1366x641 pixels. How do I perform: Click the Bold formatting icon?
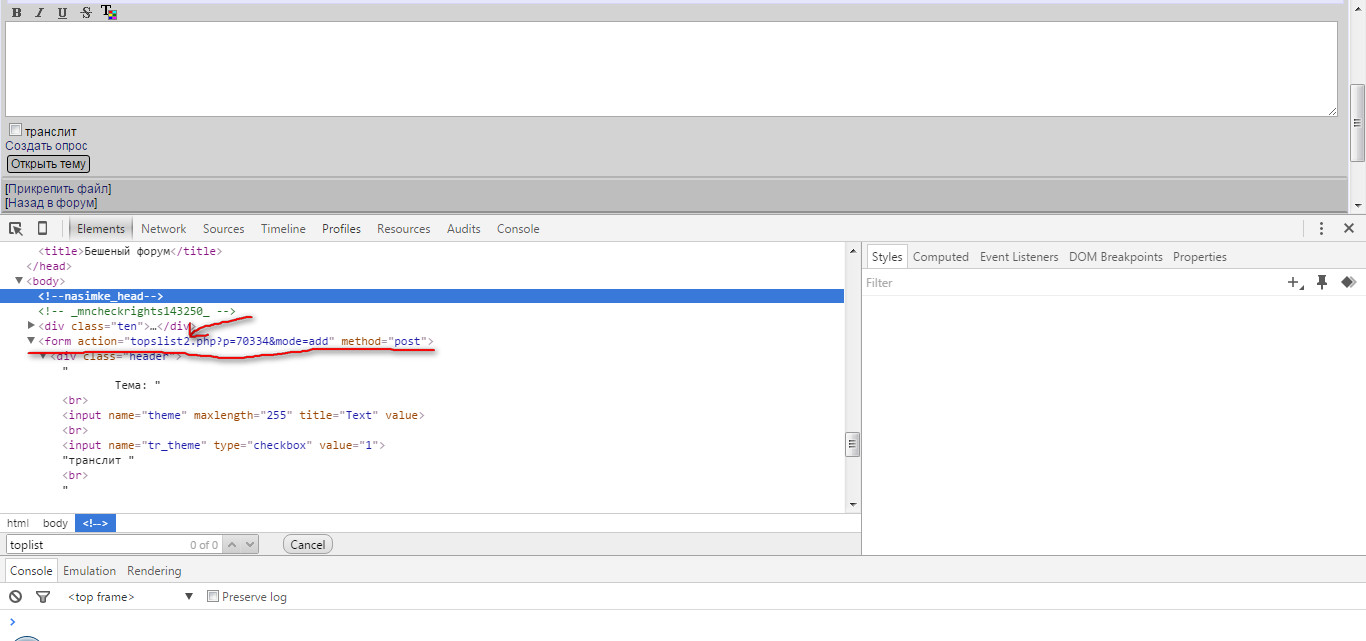(16, 13)
